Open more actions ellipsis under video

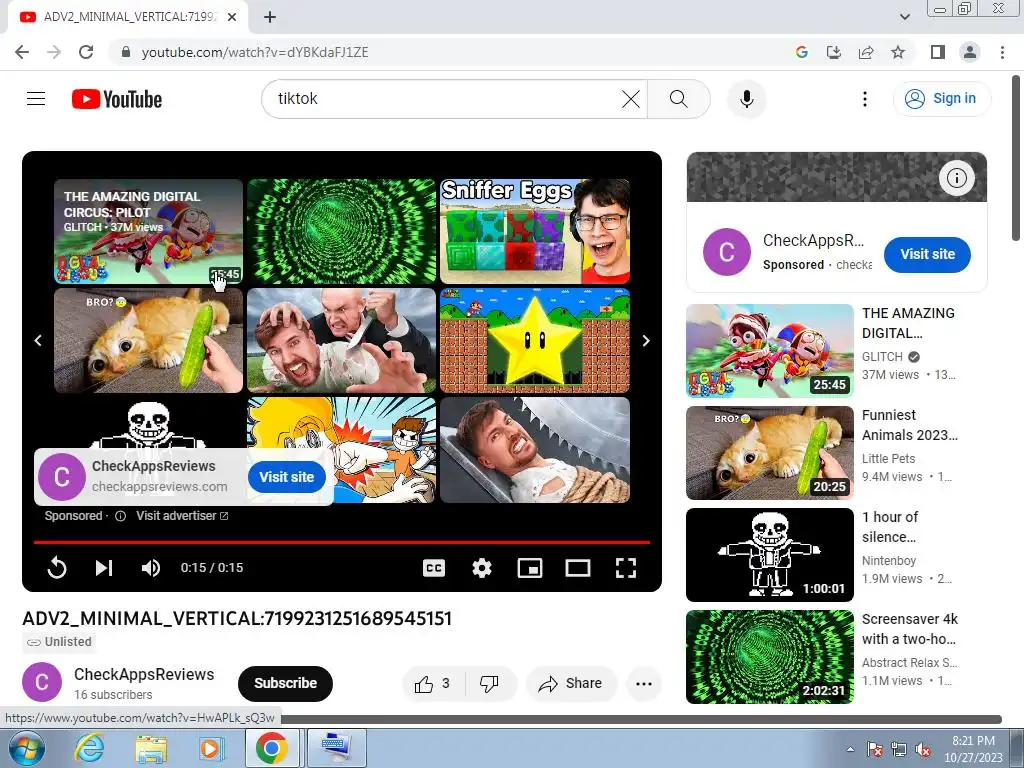tap(644, 684)
